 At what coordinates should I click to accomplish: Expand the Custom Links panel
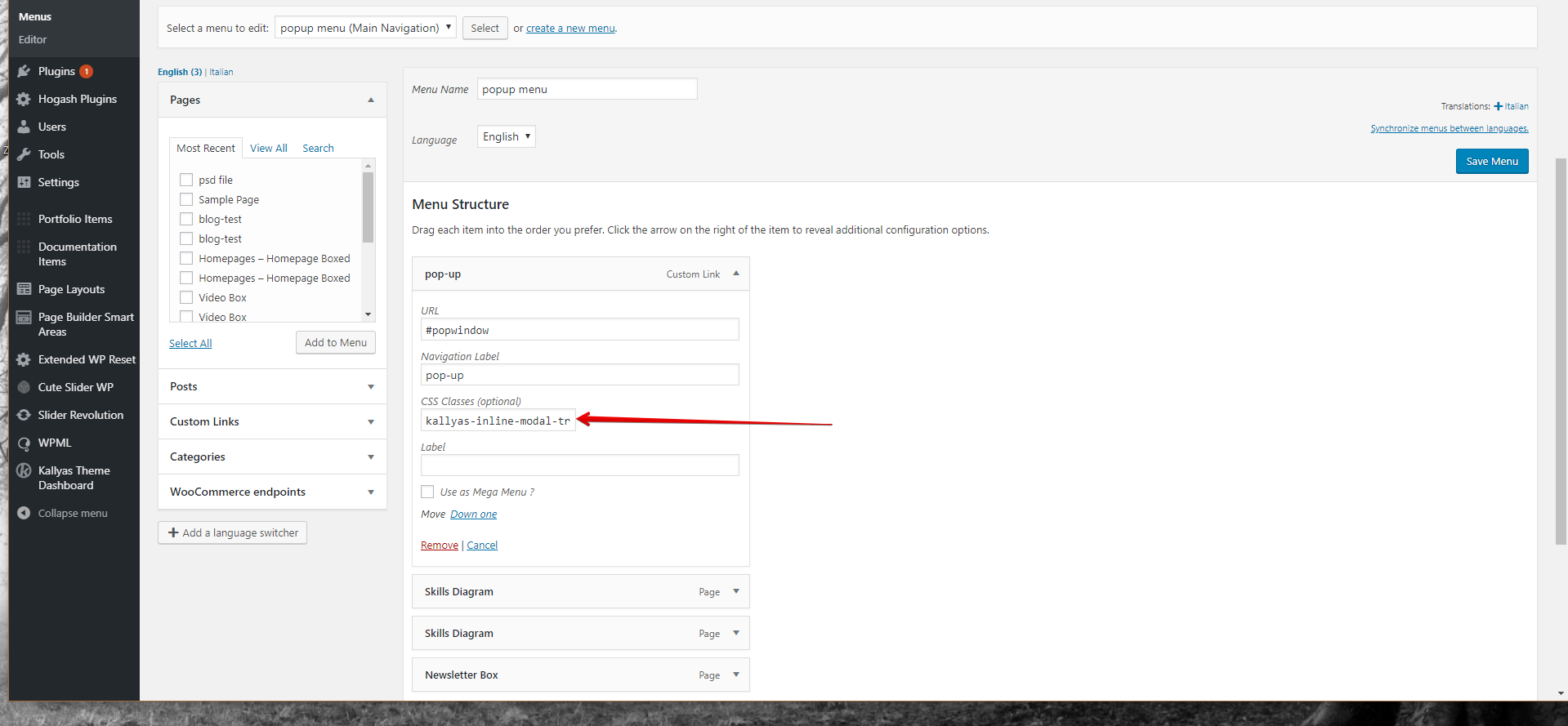[x=371, y=421]
